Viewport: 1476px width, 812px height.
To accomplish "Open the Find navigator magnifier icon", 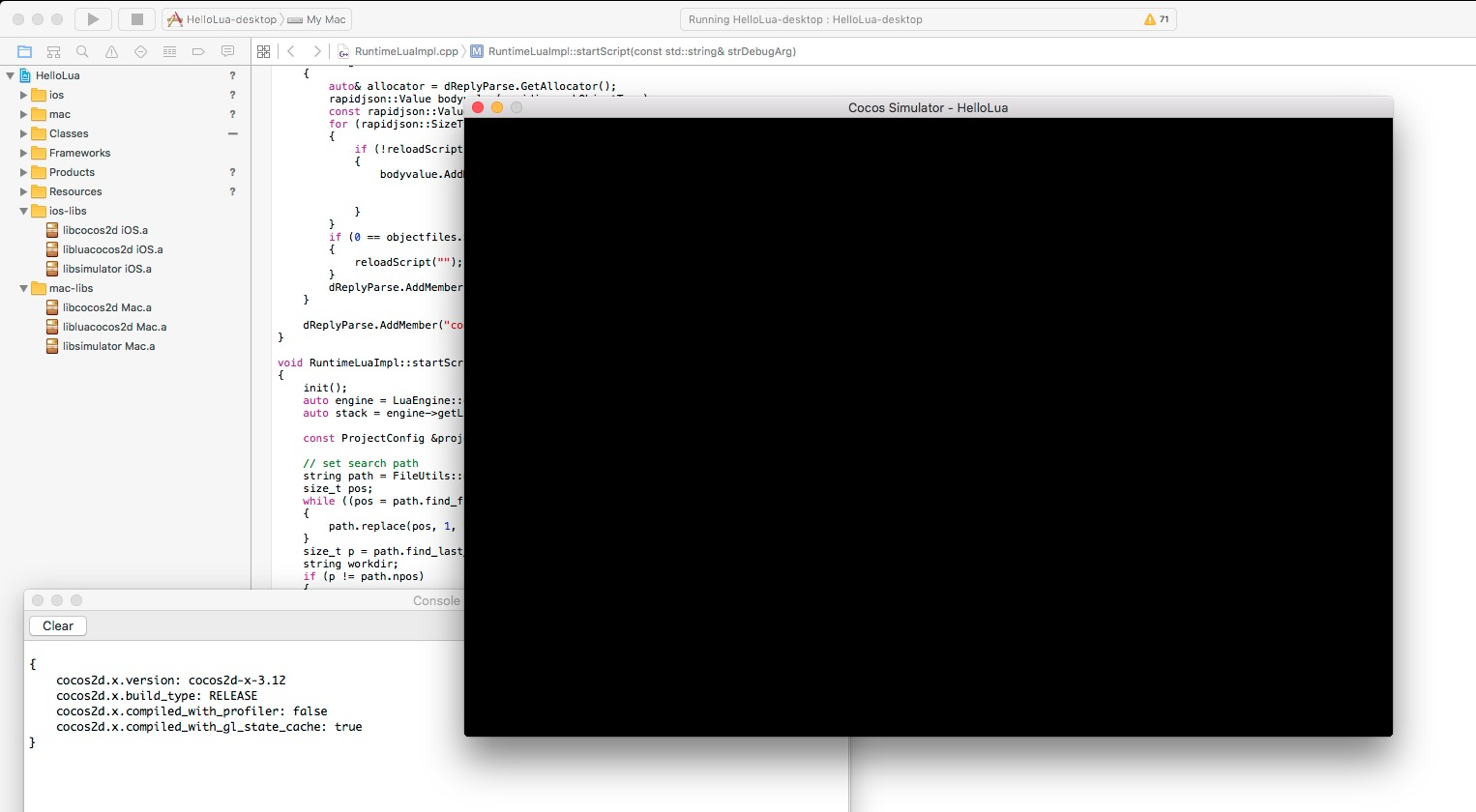I will 82,51.
